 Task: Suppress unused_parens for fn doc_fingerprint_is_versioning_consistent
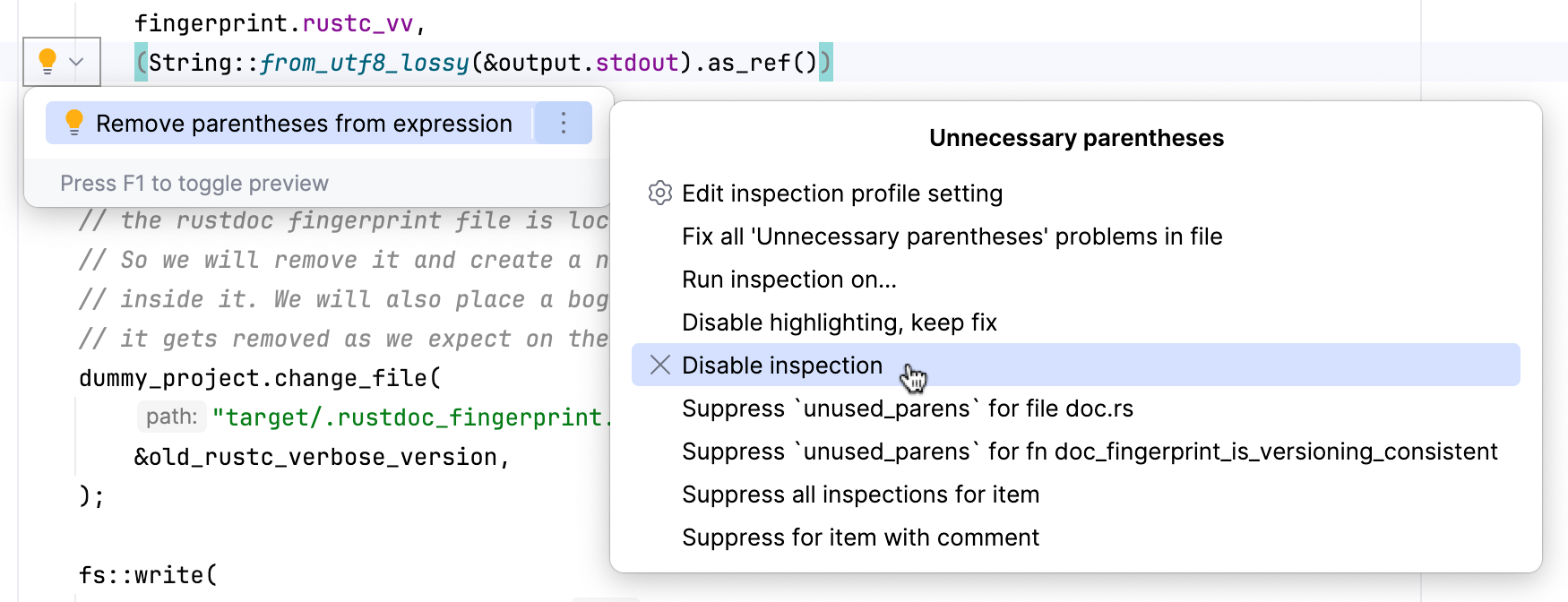(1089, 451)
